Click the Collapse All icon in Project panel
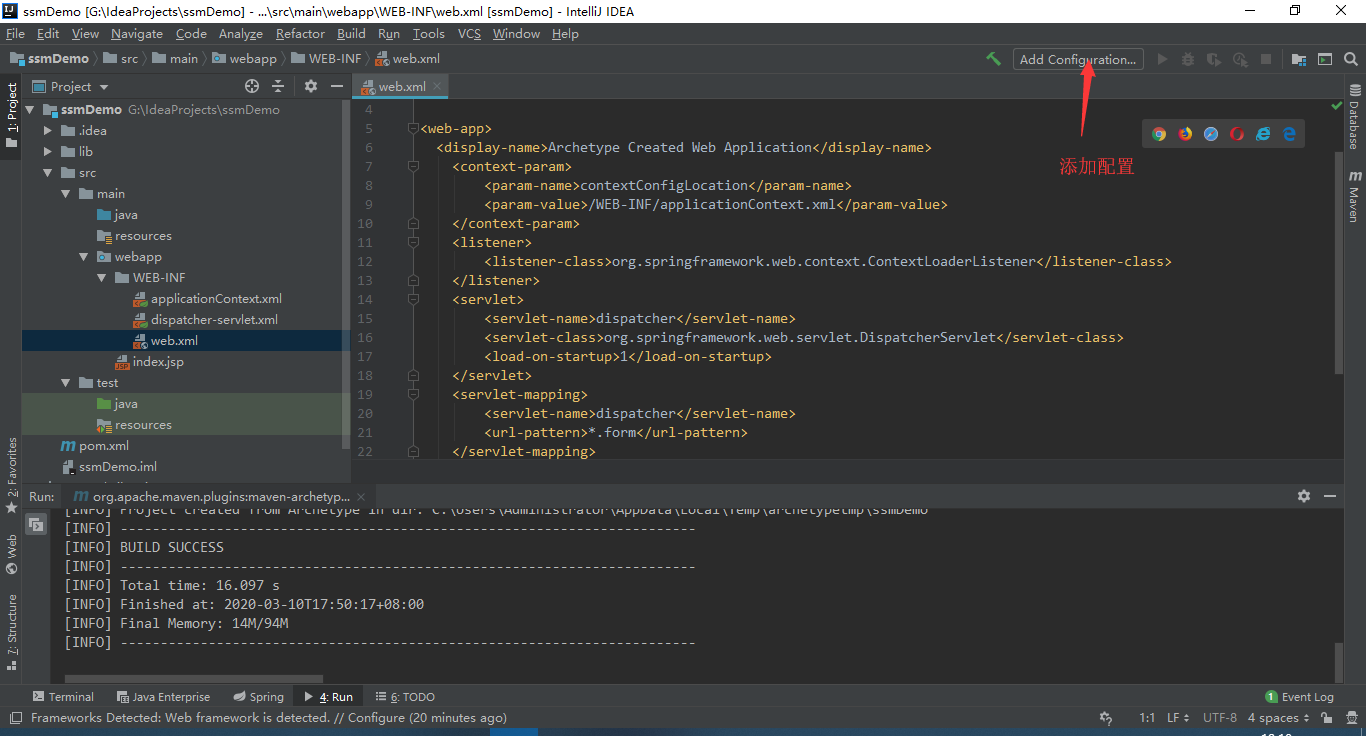 (x=278, y=86)
